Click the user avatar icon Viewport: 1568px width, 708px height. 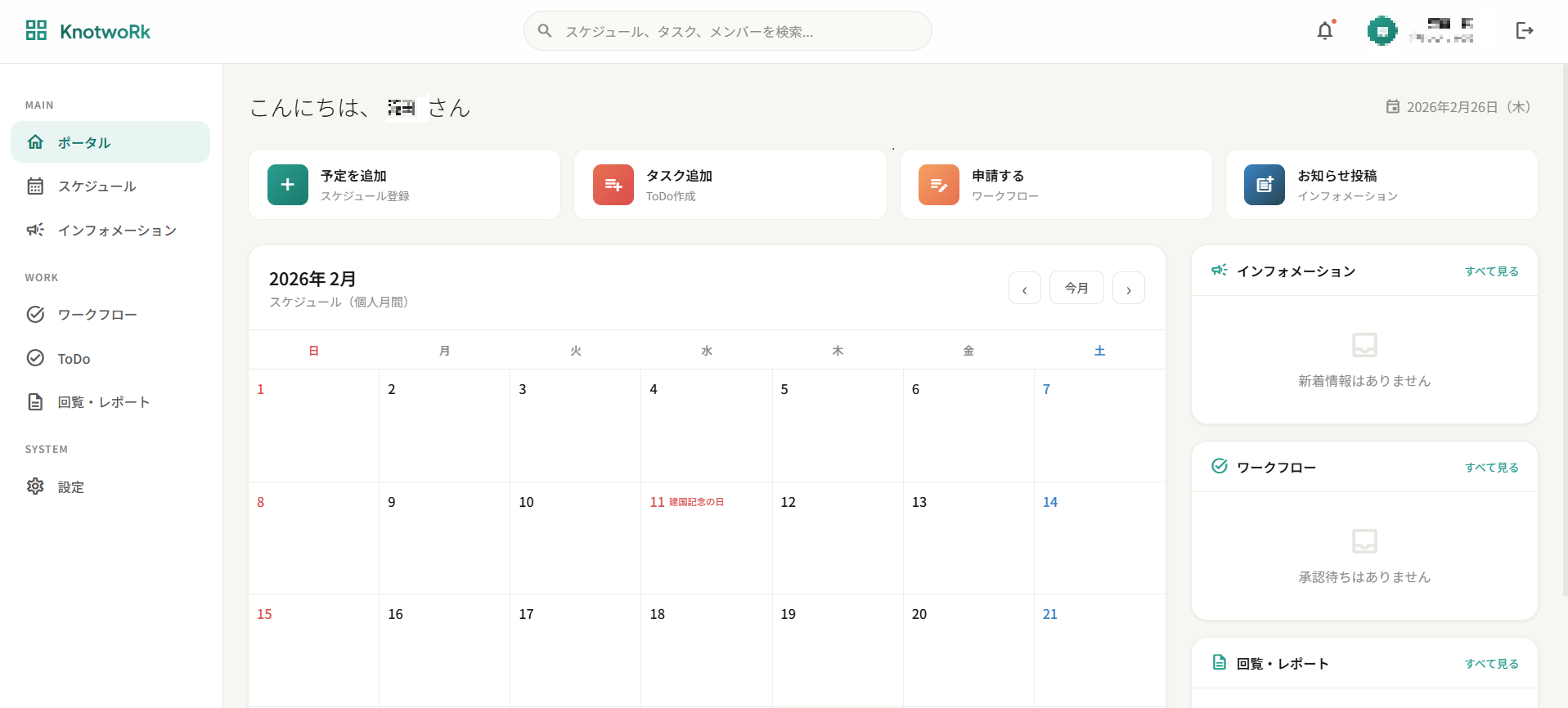pos(1382,31)
